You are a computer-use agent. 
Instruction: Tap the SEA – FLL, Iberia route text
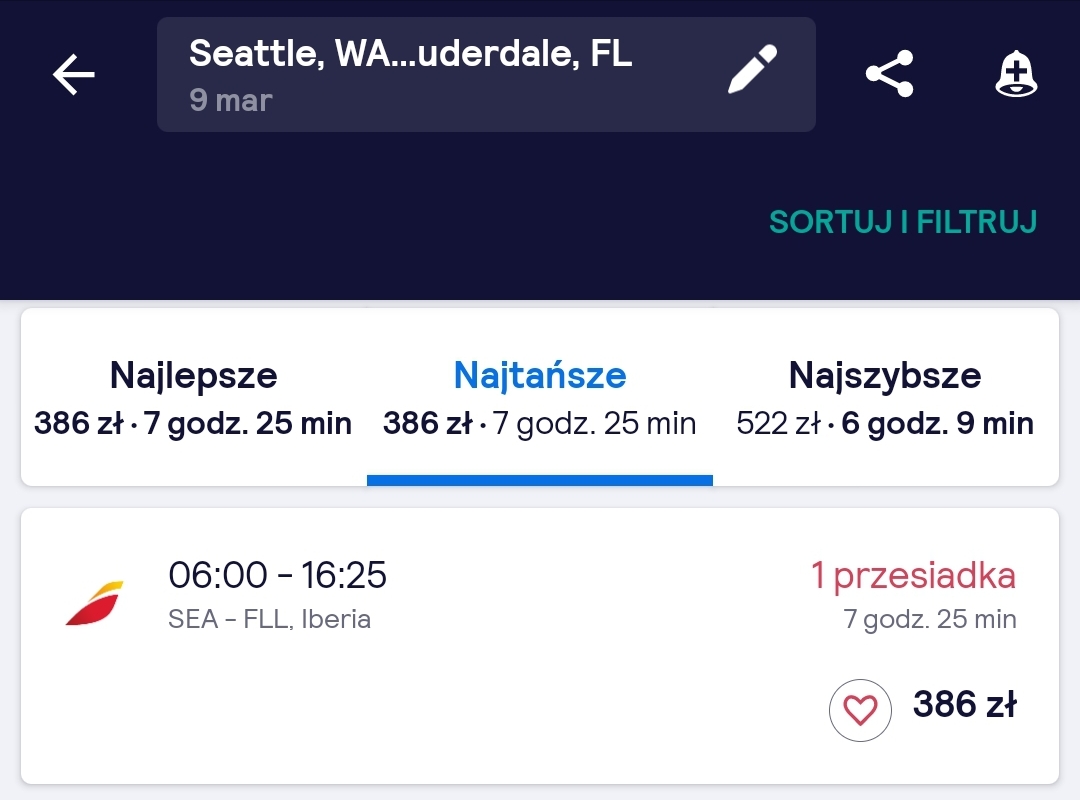pyautogui.click(x=269, y=619)
